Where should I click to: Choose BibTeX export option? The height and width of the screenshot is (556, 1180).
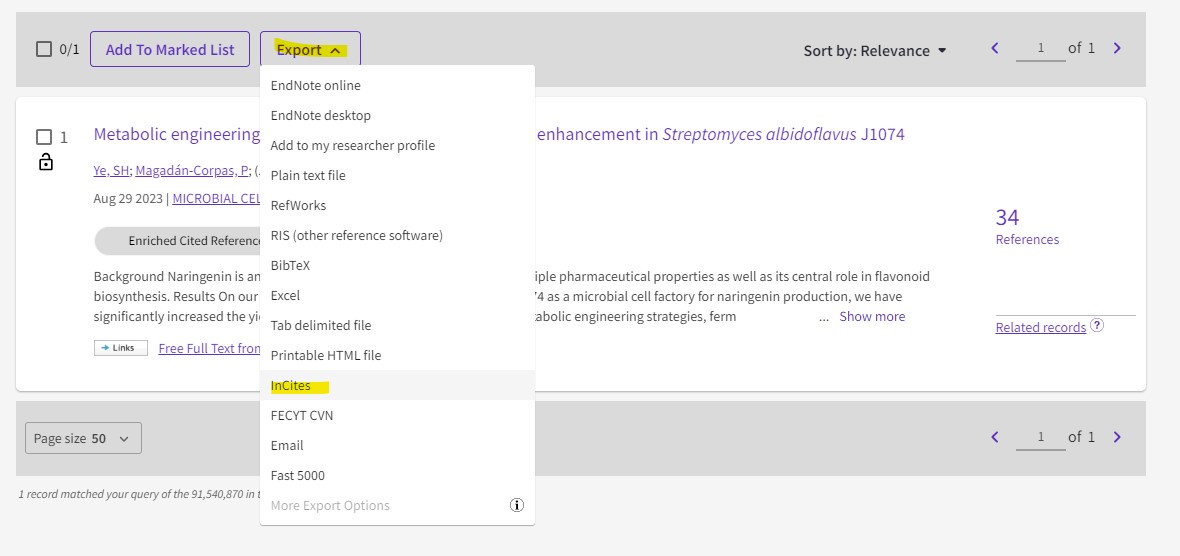291,265
